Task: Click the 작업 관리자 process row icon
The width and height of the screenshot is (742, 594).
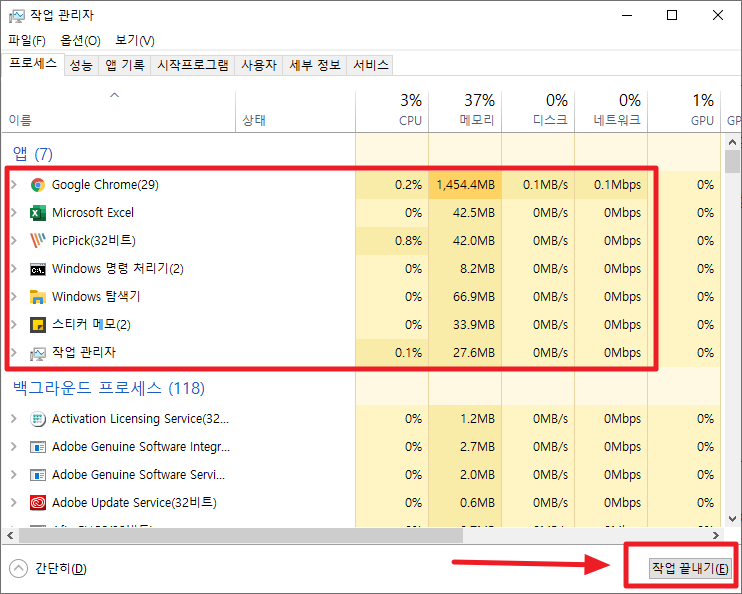Action: 38,353
